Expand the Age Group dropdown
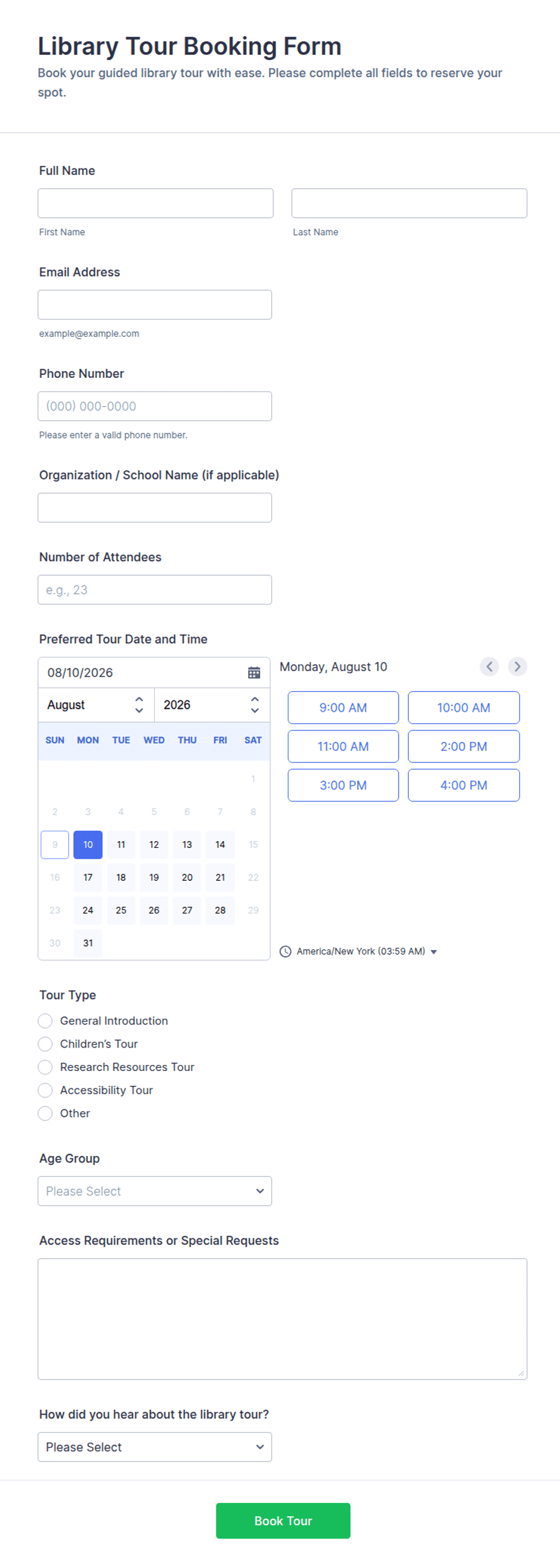 [x=155, y=1191]
